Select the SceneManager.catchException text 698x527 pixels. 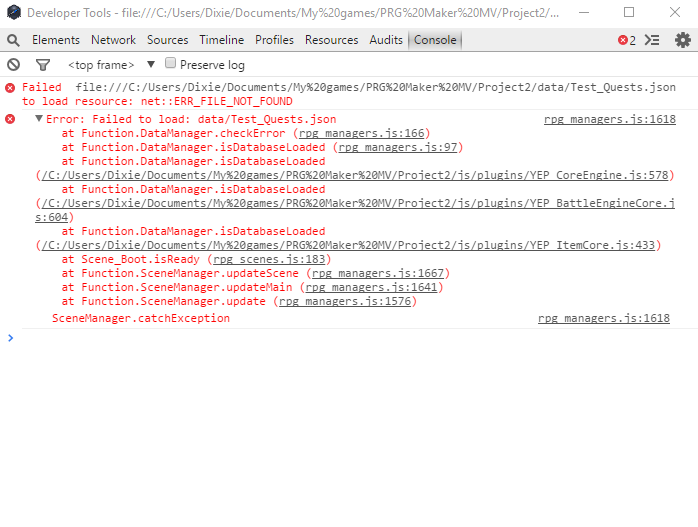tap(141, 318)
